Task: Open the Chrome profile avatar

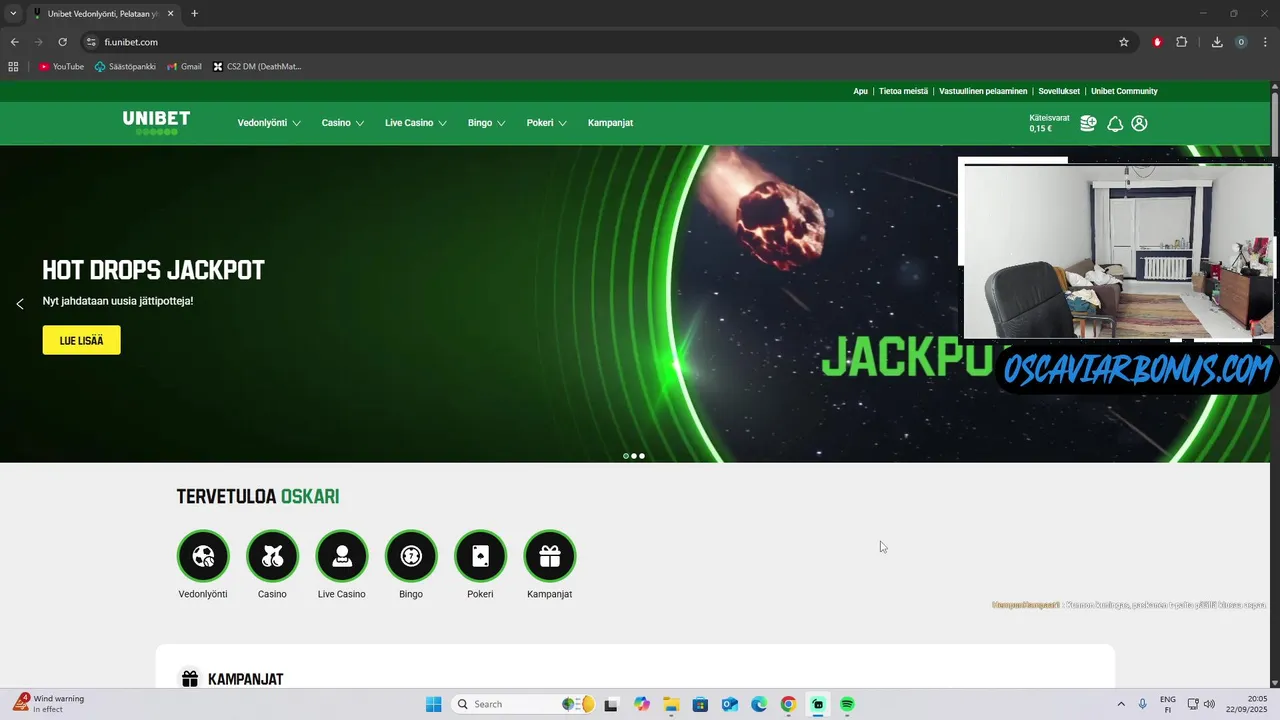Action: [x=1241, y=42]
